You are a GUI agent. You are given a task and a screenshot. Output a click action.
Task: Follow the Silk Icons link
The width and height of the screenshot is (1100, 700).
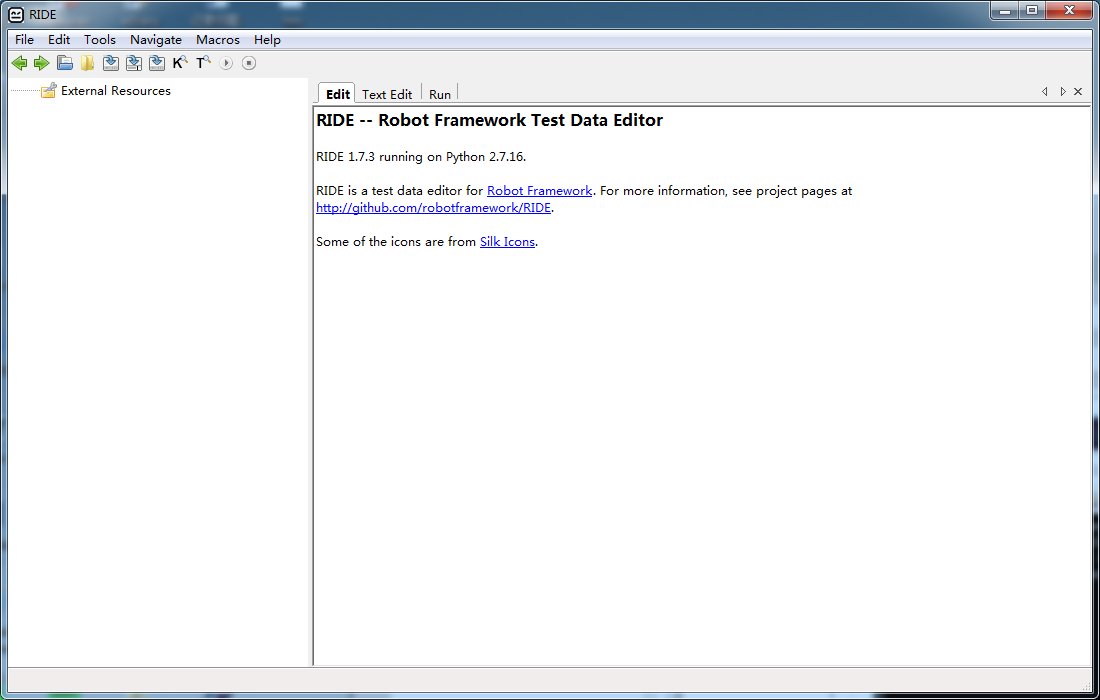(x=507, y=241)
